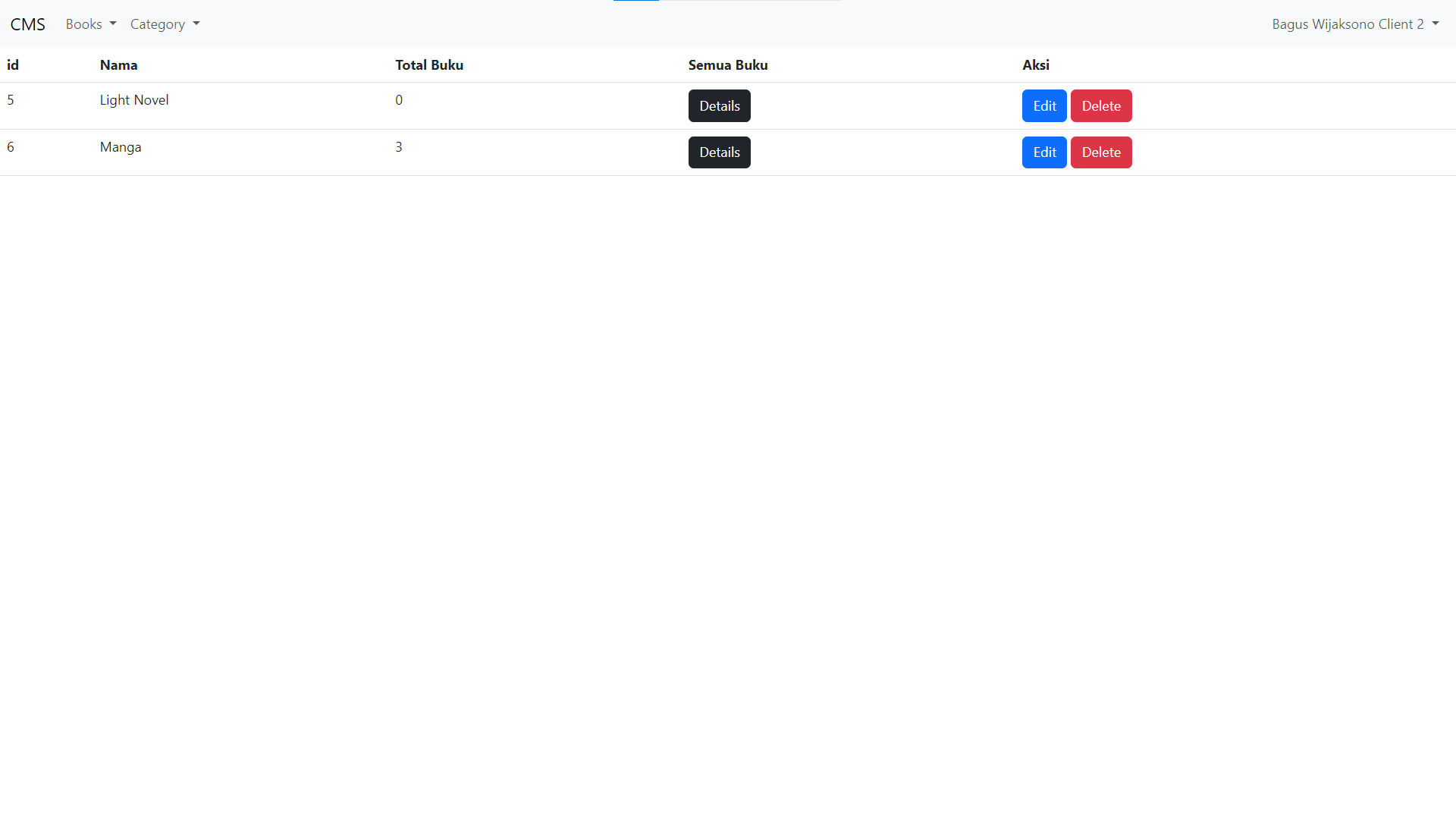Click the Delete button for Light Novel
This screenshot has height=819, width=1456.
1100,105
